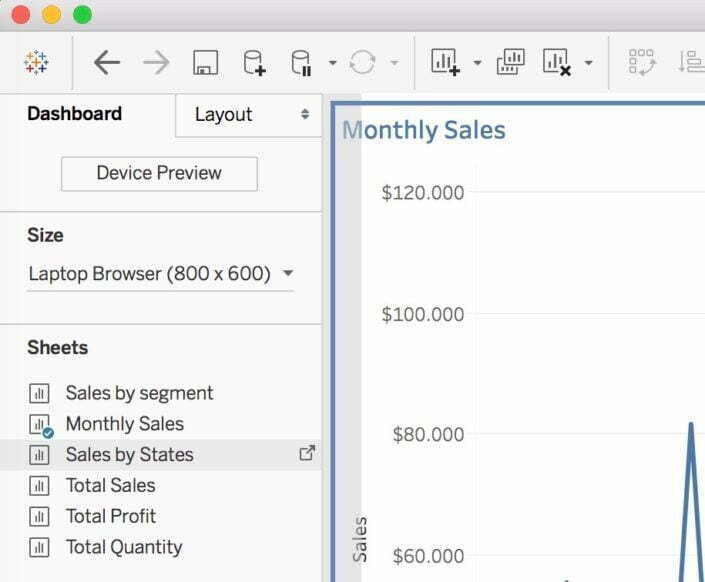Click the add new data source icon
The height and width of the screenshot is (582, 705).
click(254, 63)
